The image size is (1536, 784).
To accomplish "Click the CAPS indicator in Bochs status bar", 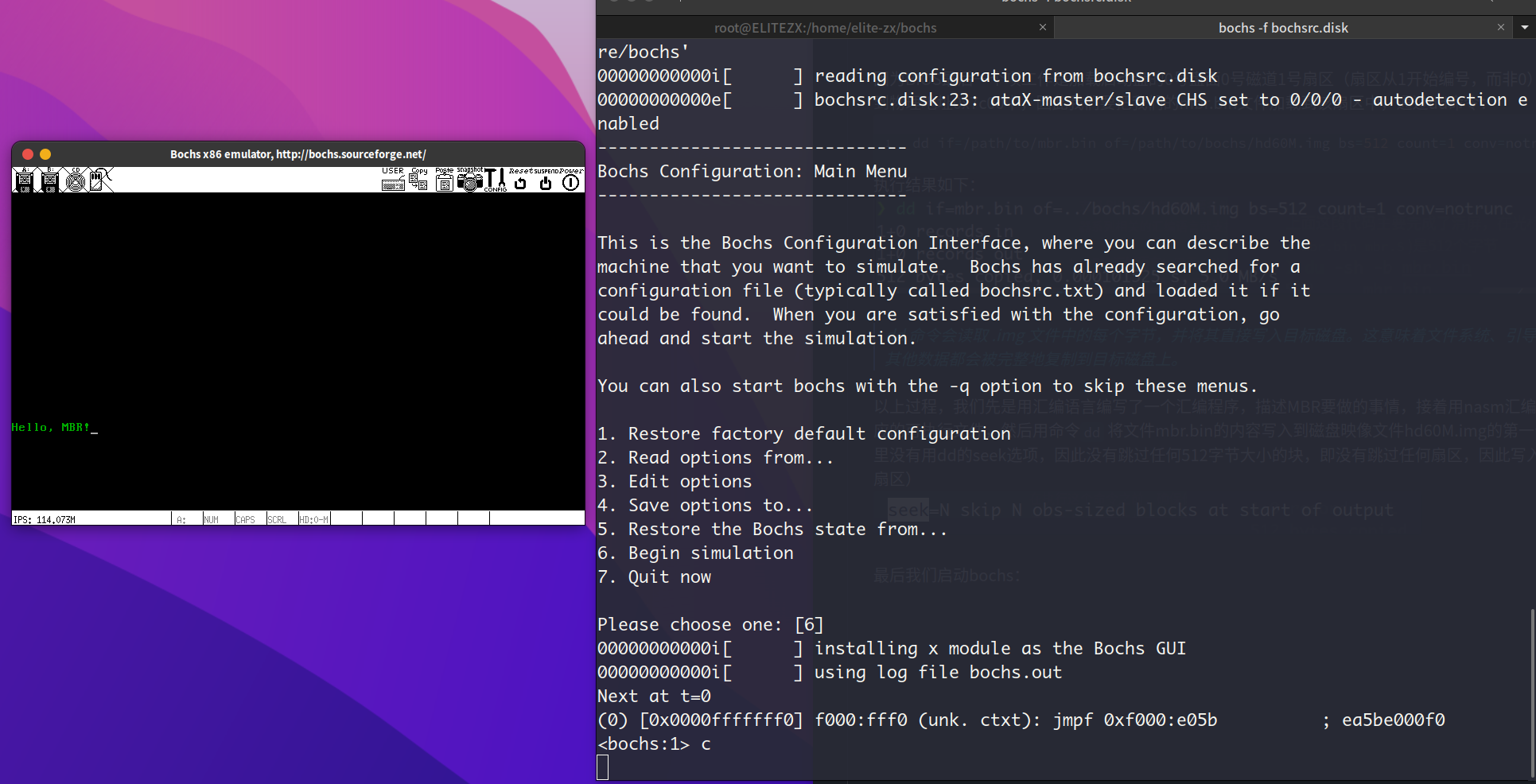I will click(245, 519).
